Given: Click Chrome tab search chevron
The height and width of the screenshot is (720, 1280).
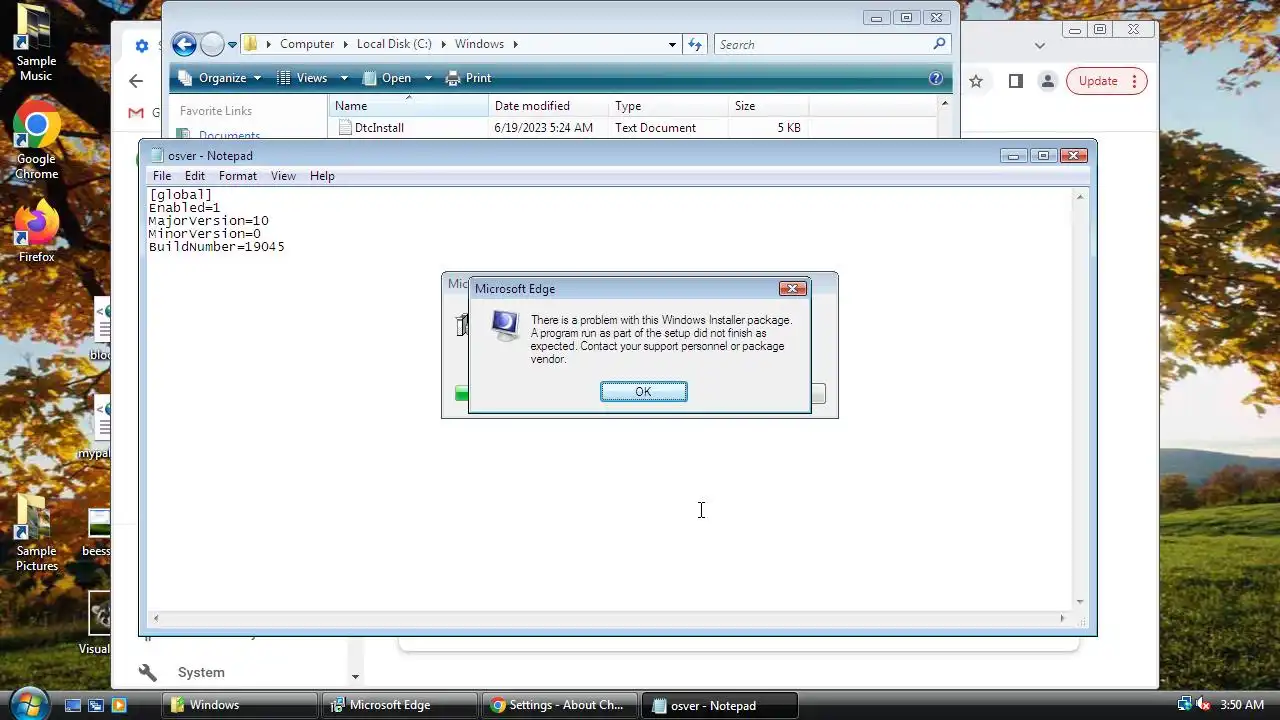Looking at the screenshot, I should [x=1040, y=45].
